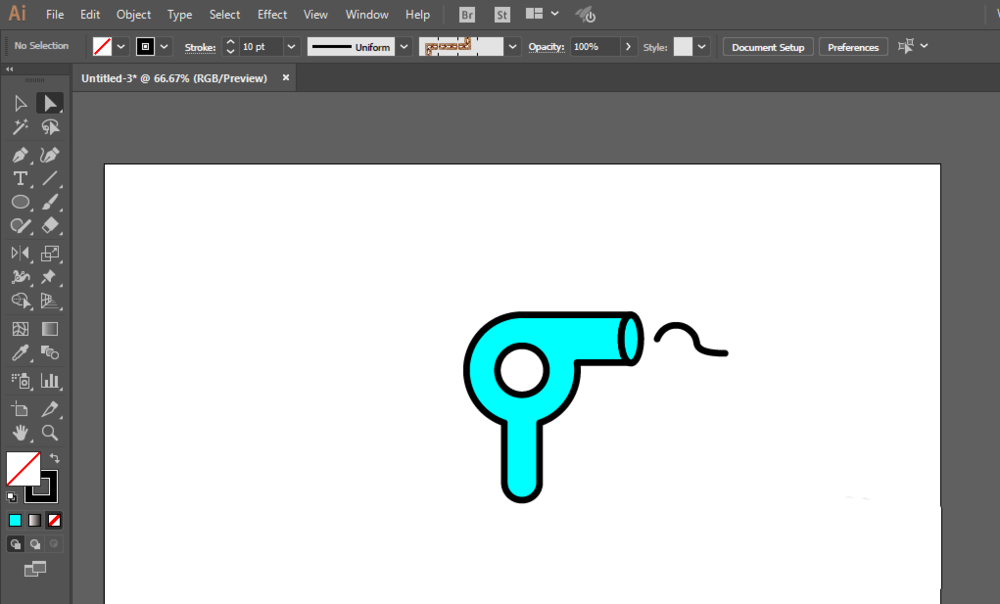
Task: Select the Ellipse tool
Action: [20, 203]
